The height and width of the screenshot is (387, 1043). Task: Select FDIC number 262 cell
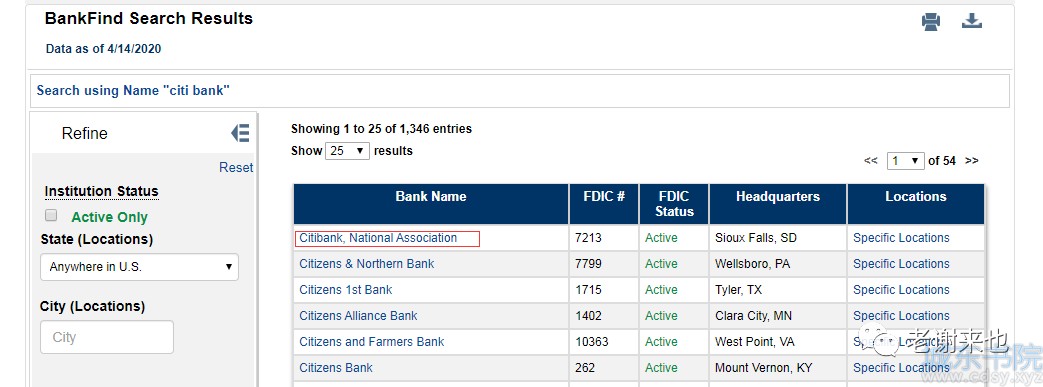coord(604,368)
